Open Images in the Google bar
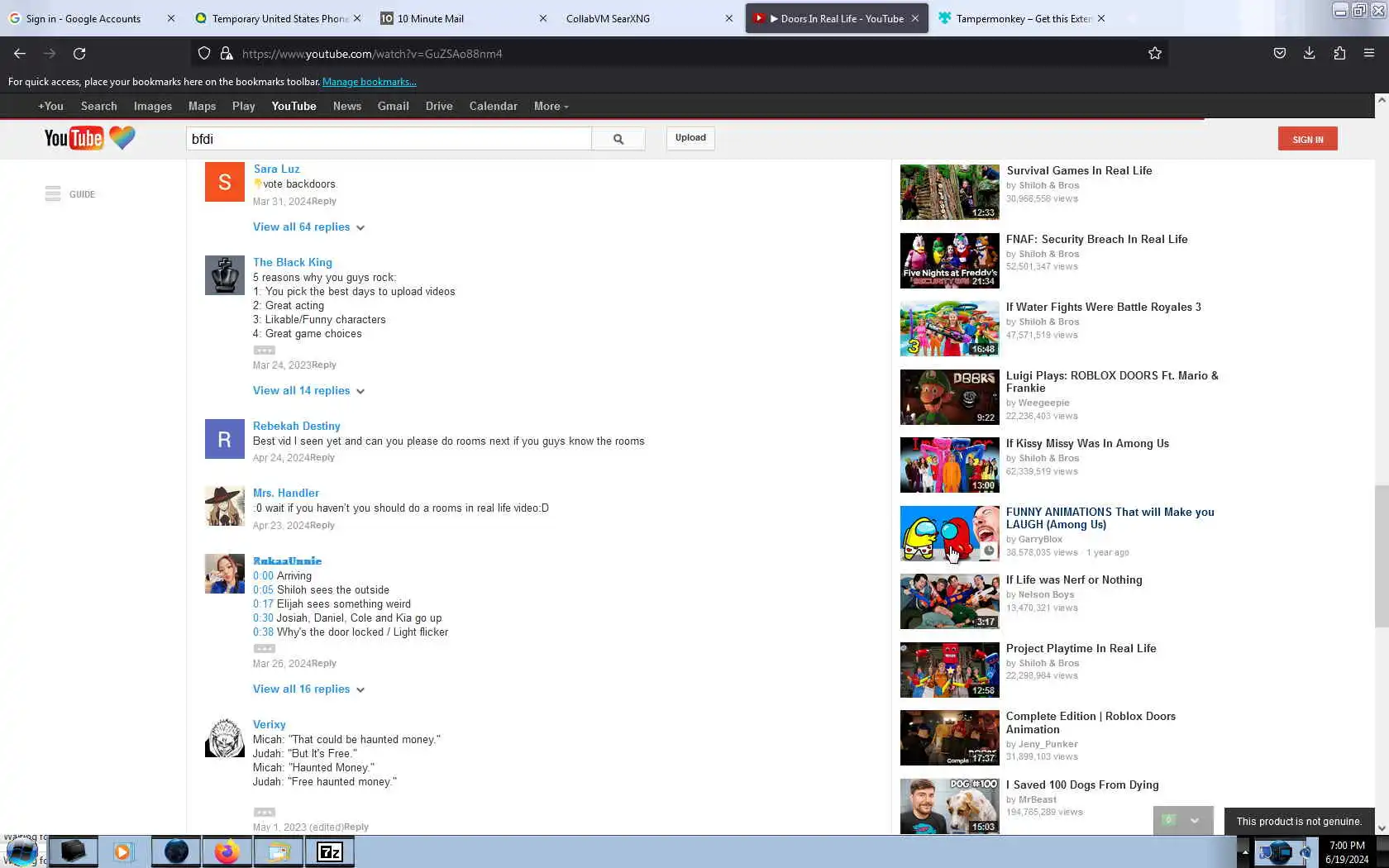The width and height of the screenshot is (1389, 868). pyautogui.click(x=153, y=106)
